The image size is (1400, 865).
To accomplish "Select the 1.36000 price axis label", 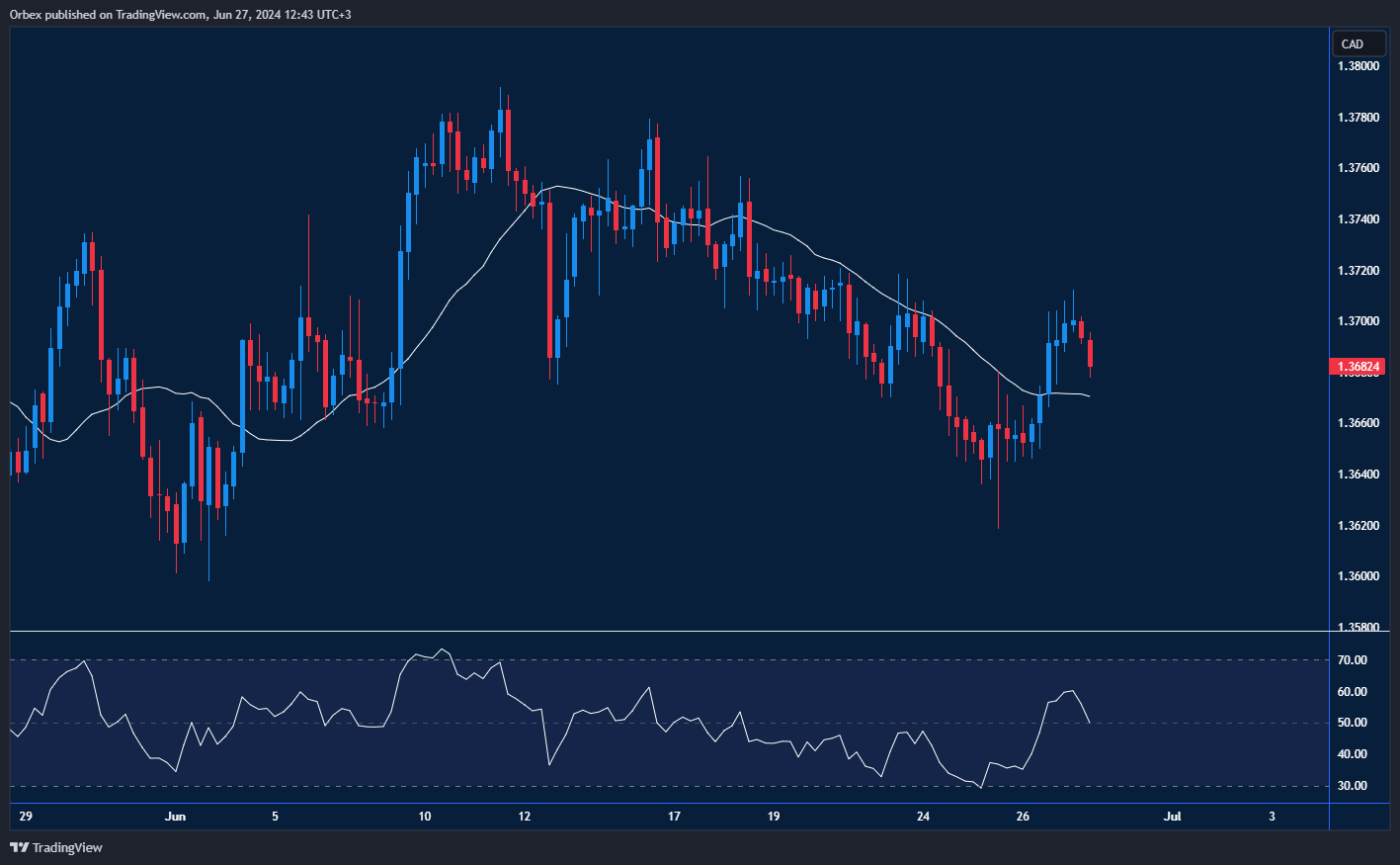I will 1359,576.
